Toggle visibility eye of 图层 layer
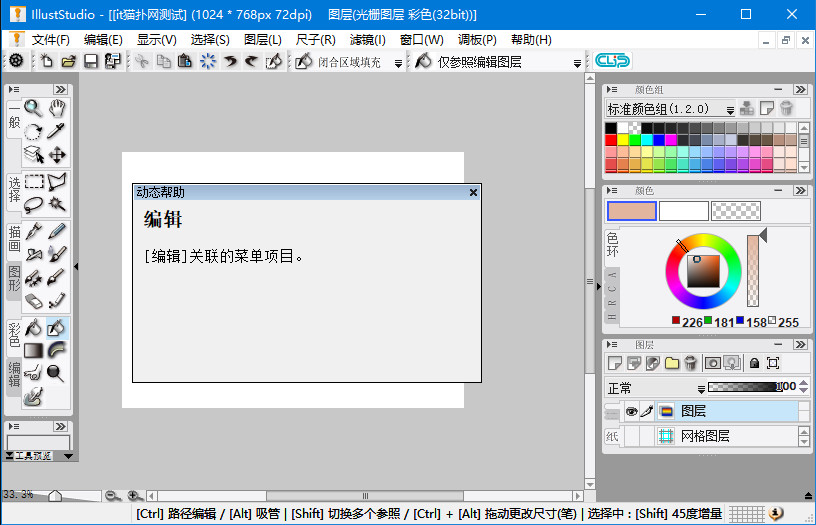This screenshot has height=525, width=816. (x=631, y=412)
